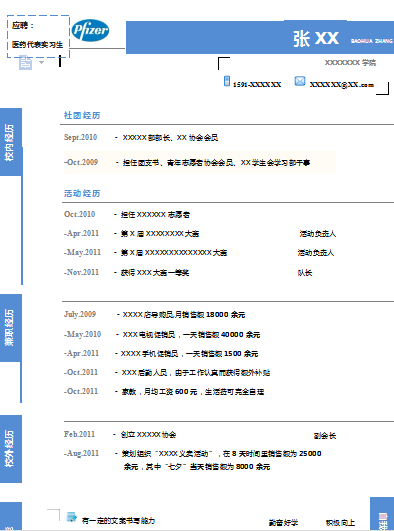Click the 队长 role text
The image size is (394, 531).
(x=305, y=273)
